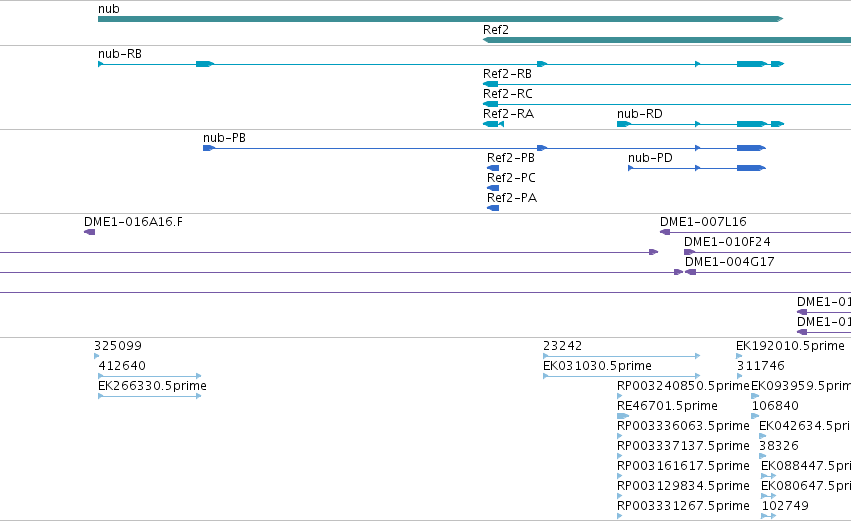This screenshot has width=851, height=521.
Task: Select the DME1-007L16 clone label
Action: (x=703, y=222)
